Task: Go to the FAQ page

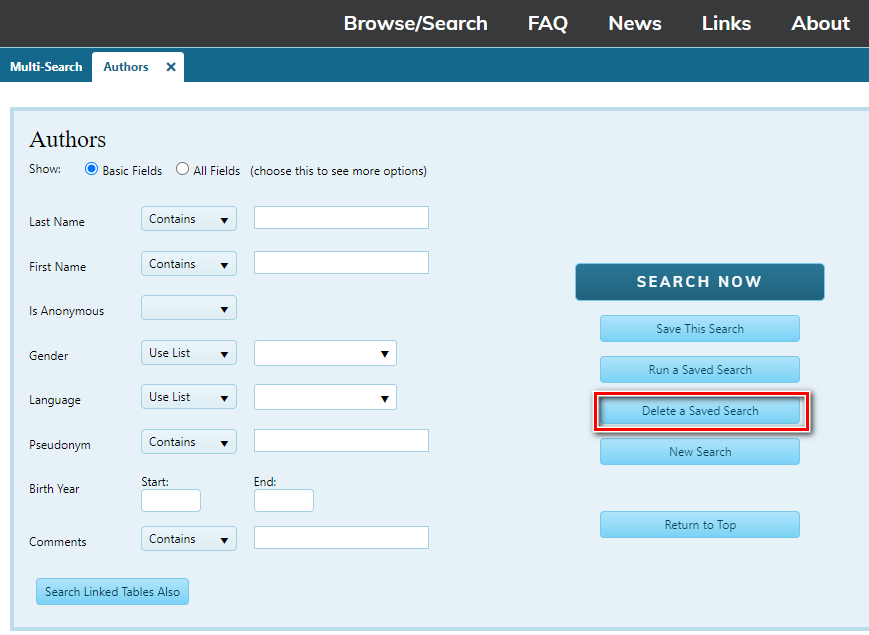Action: point(547,23)
